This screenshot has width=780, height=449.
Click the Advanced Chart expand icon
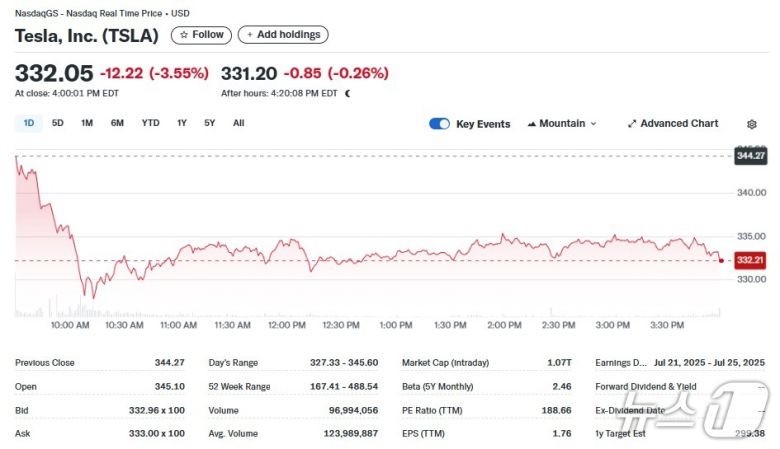pyautogui.click(x=632, y=124)
